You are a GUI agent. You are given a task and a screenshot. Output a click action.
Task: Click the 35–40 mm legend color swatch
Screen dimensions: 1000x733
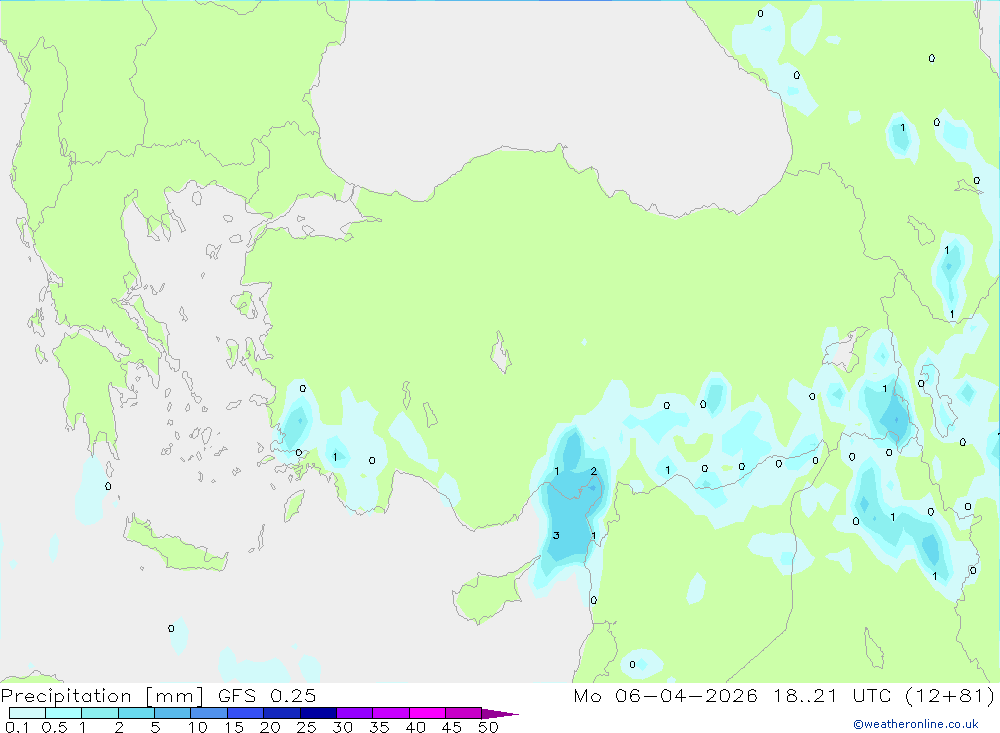[x=391, y=713]
